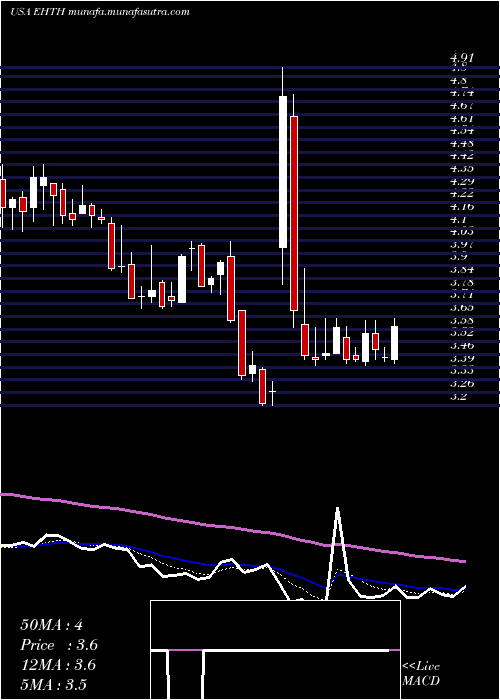Image resolution: width=500 pixels, height=700 pixels.
Task: Click the '5MA : 3.5' readout
Action: point(54,685)
